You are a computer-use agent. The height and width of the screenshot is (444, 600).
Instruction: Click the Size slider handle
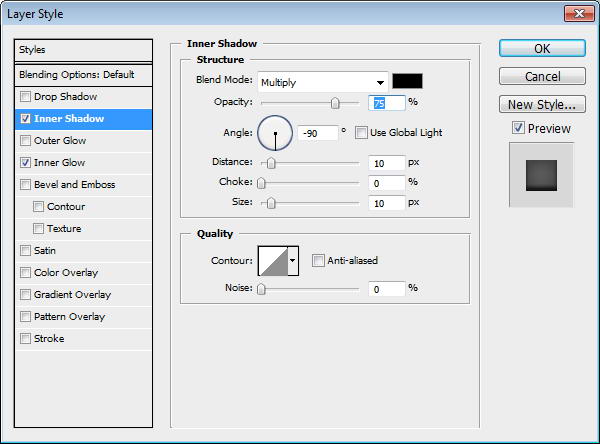pyautogui.click(x=271, y=203)
